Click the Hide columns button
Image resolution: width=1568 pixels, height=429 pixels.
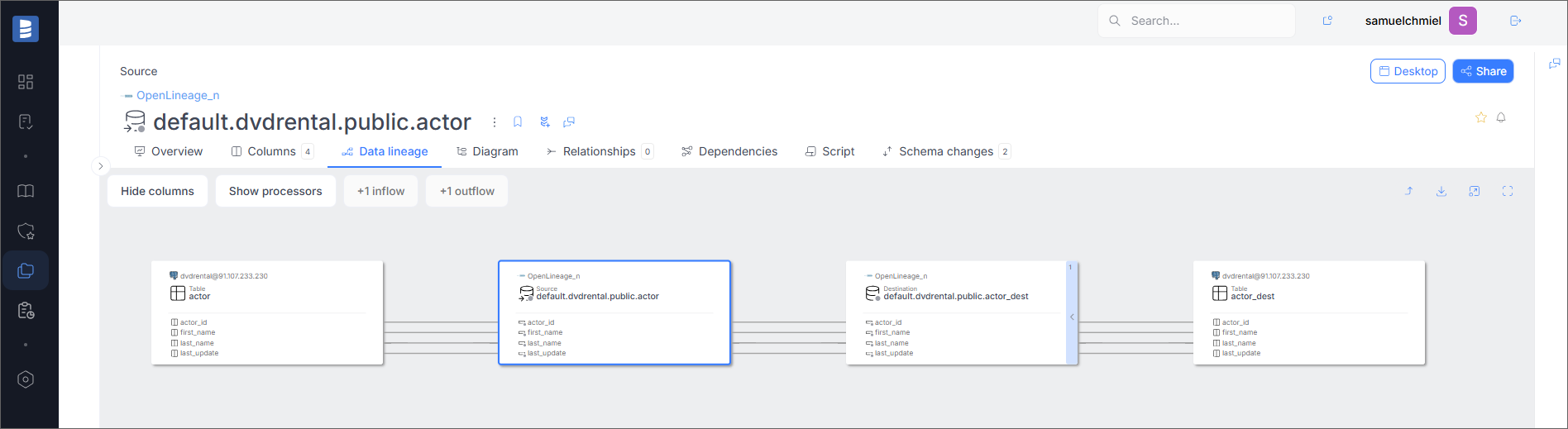tap(157, 191)
